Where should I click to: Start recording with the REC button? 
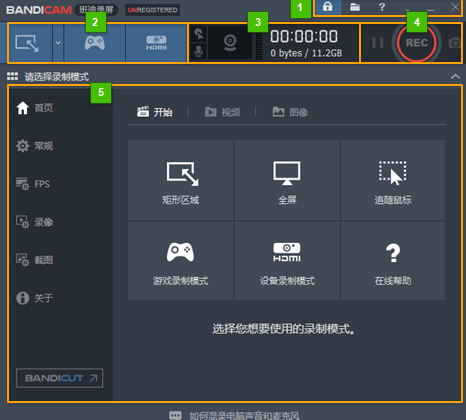tap(417, 43)
